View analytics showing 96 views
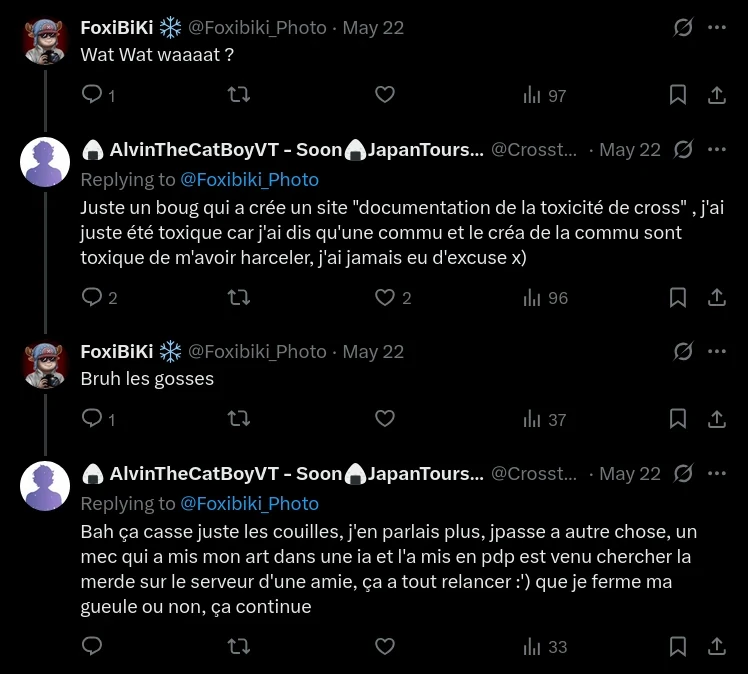The image size is (748, 674). (545, 297)
